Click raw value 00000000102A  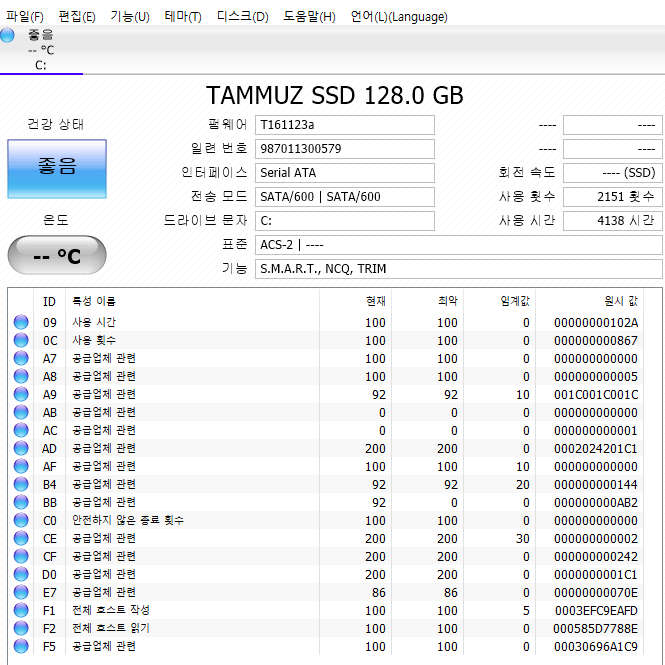pos(596,323)
